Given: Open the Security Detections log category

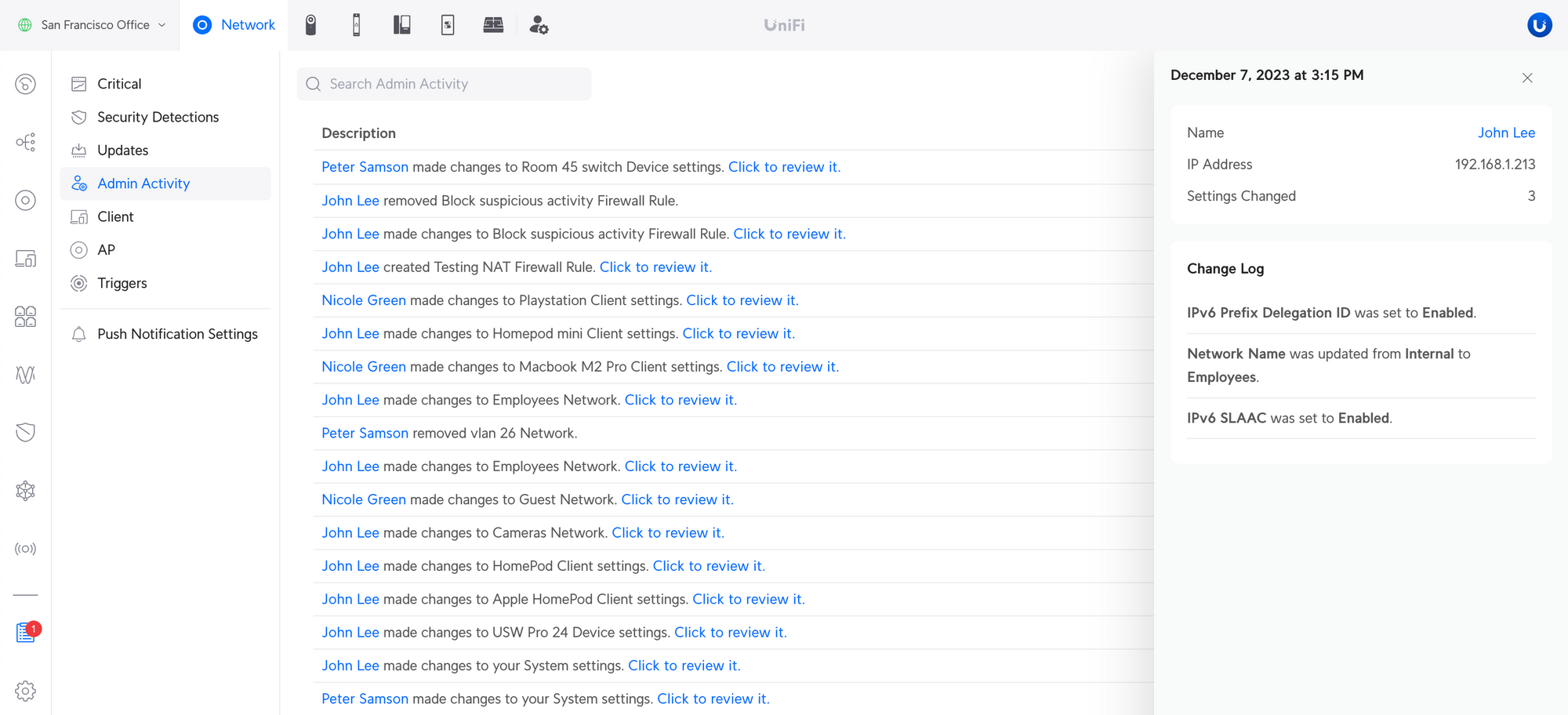Looking at the screenshot, I should coord(158,117).
